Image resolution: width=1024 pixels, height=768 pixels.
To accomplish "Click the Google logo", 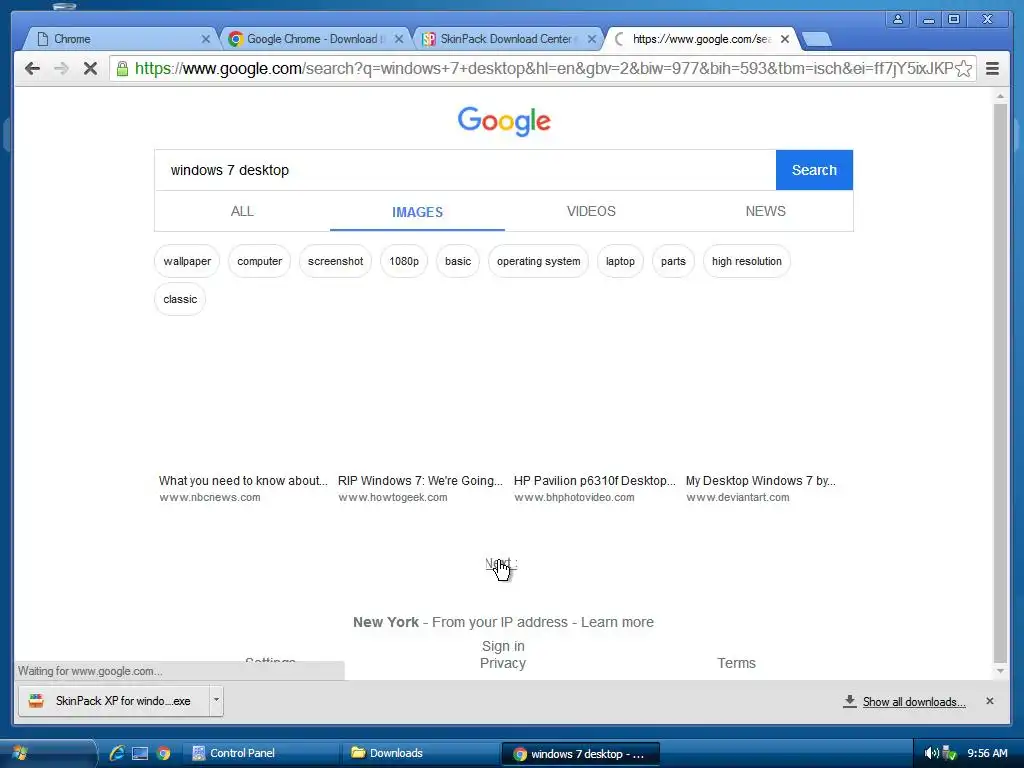I will [504, 121].
